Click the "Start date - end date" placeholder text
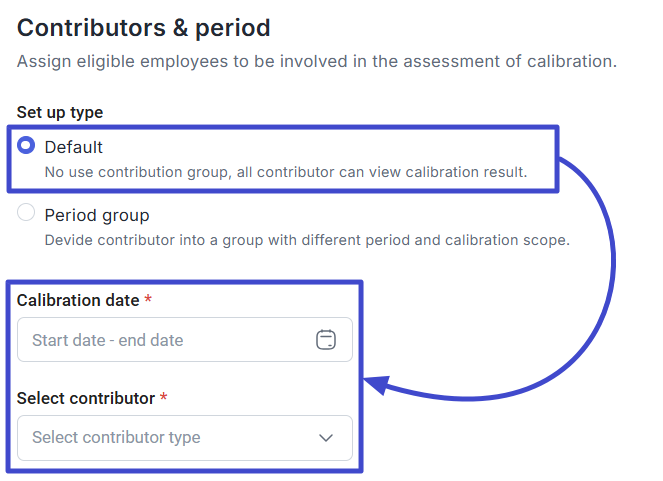The width and height of the screenshot is (663, 481). [108, 340]
